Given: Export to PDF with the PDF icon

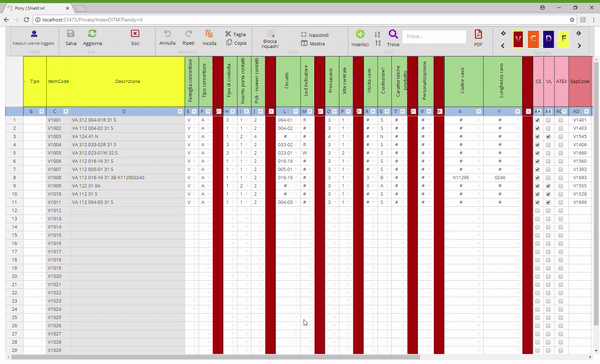Looking at the screenshot, I should coord(478,34).
